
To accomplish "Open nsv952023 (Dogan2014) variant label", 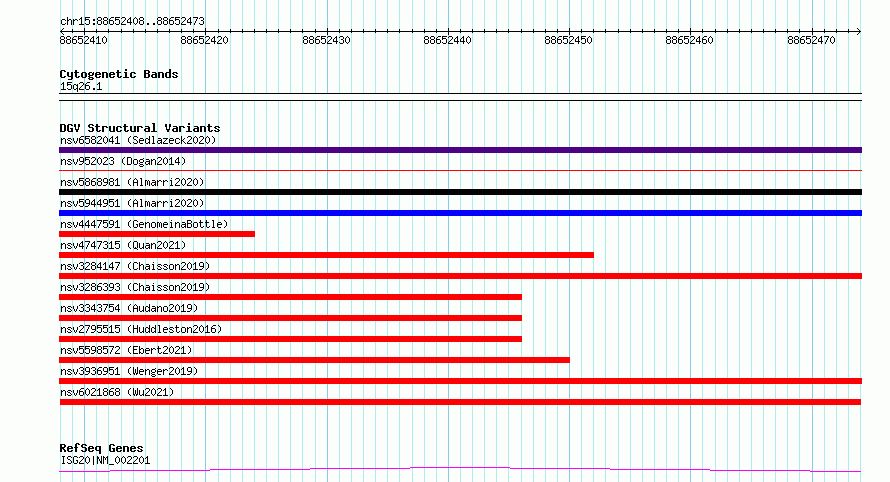I will click(123, 161).
